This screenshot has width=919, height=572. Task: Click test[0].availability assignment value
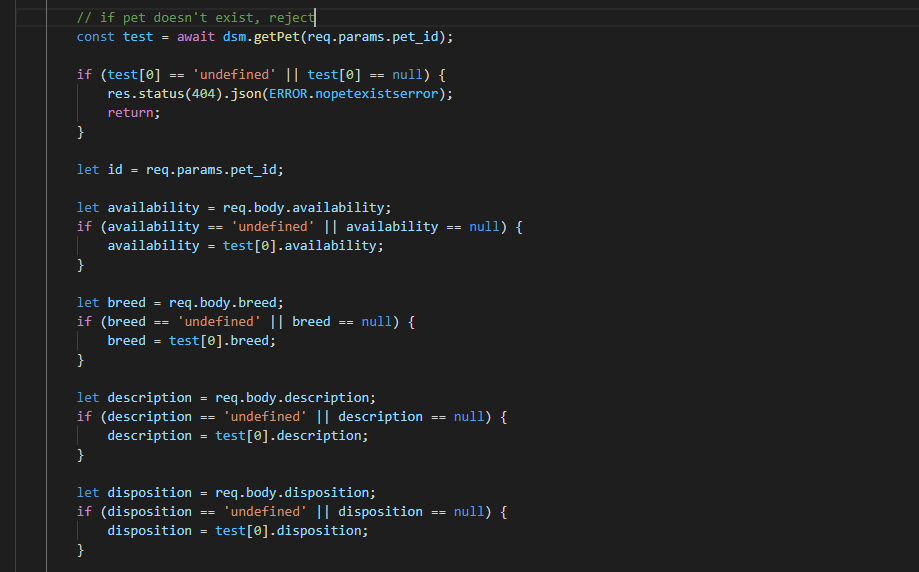point(303,246)
